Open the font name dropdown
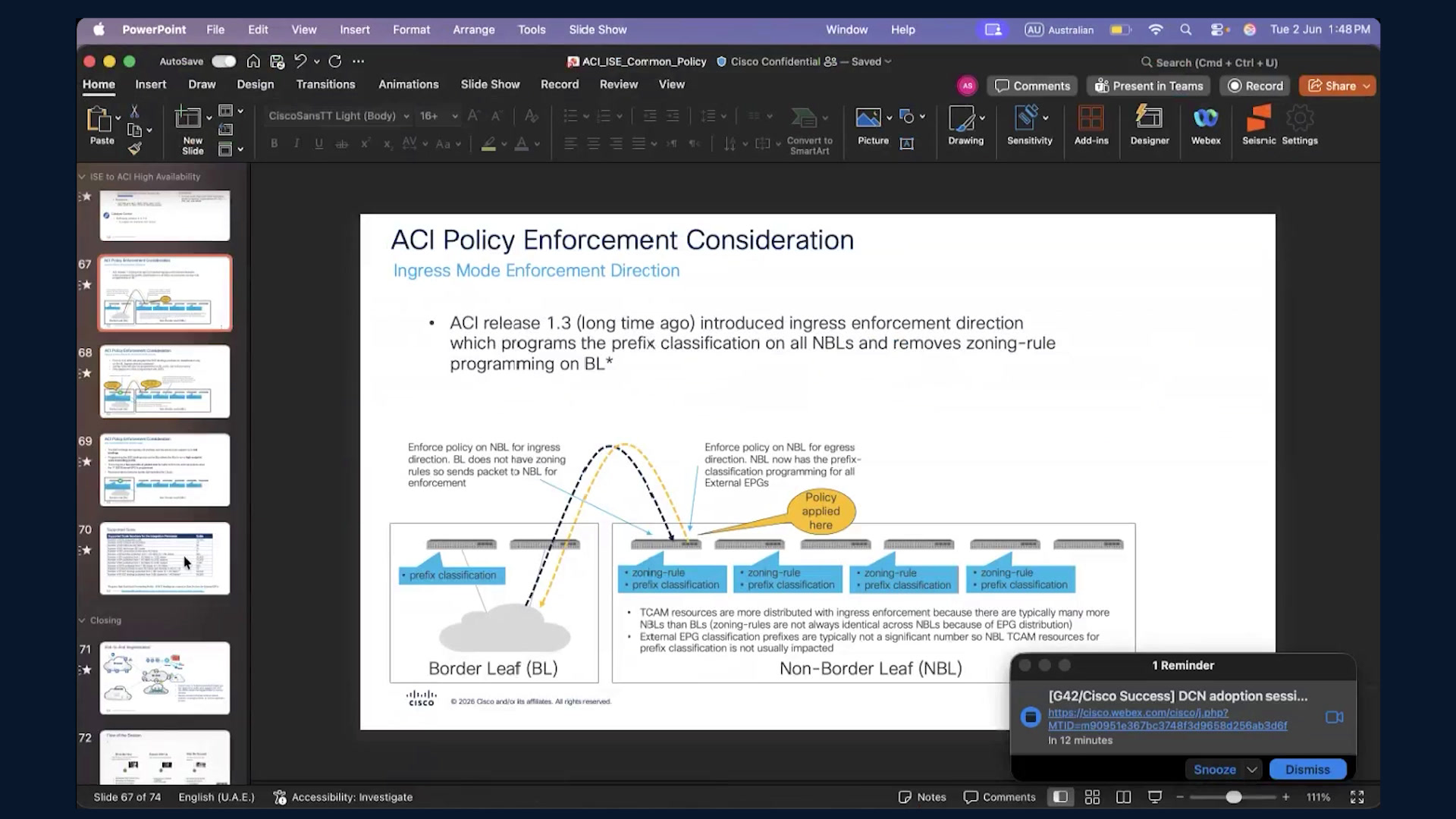This screenshot has height=819, width=1456. [406, 116]
